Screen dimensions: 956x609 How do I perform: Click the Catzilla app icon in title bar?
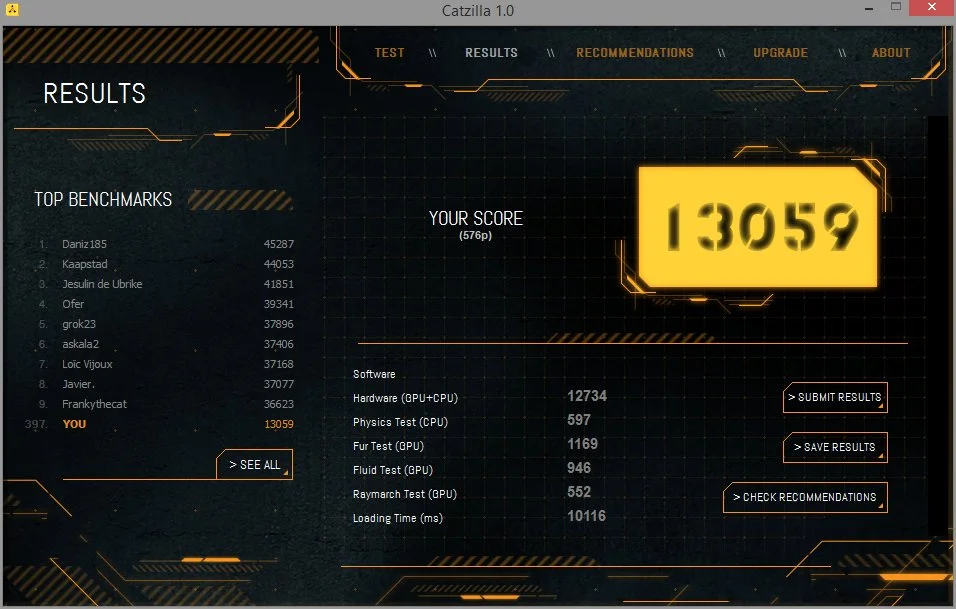click(x=12, y=10)
